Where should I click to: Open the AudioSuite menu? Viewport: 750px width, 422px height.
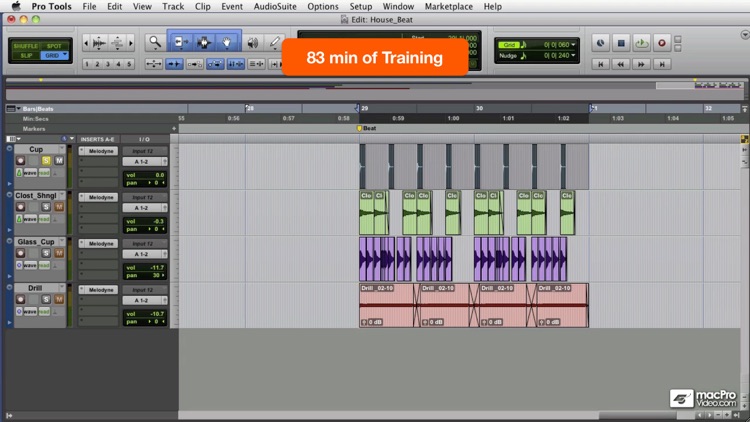point(275,6)
